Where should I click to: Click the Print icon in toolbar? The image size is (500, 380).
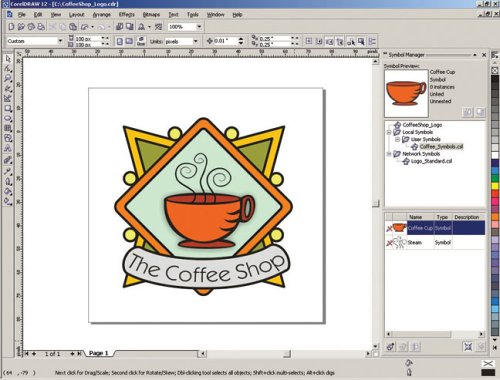[41, 27]
